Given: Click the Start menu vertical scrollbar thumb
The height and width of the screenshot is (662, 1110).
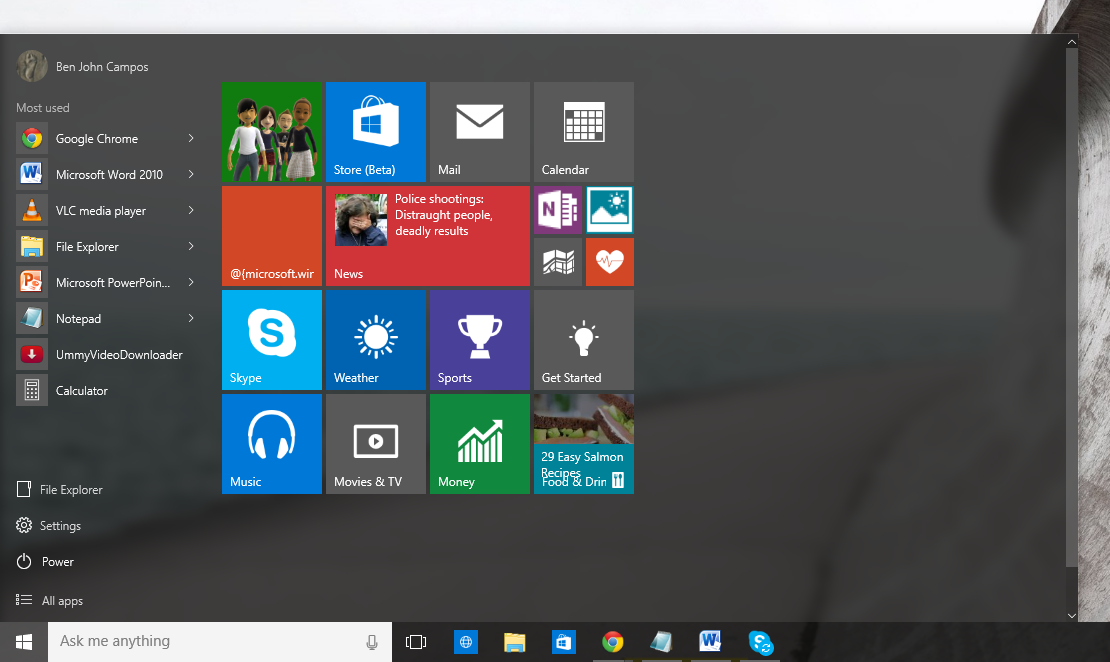Looking at the screenshot, I should [x=1072, y=307].
